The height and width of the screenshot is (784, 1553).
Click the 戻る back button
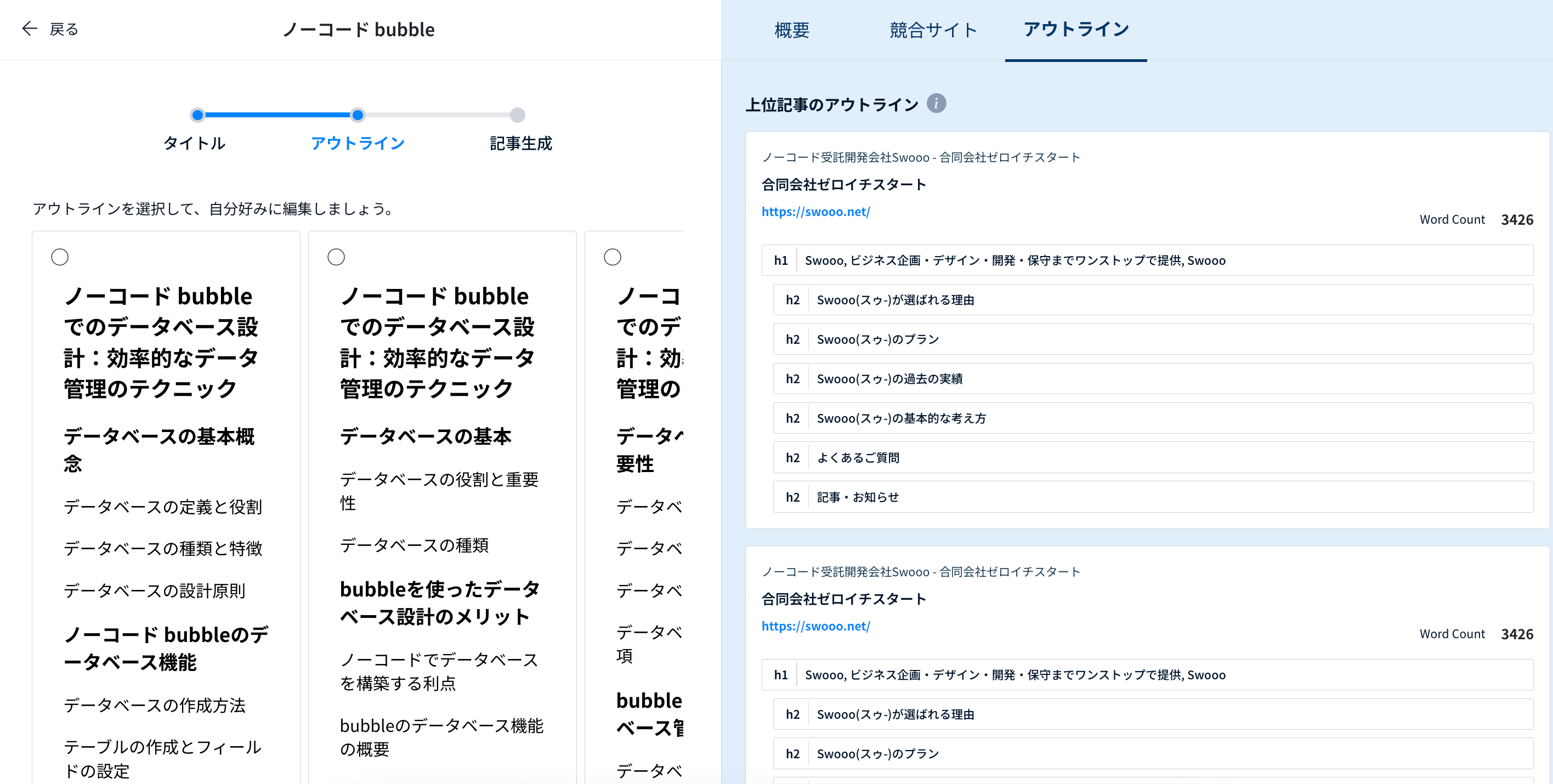point(64,29)
